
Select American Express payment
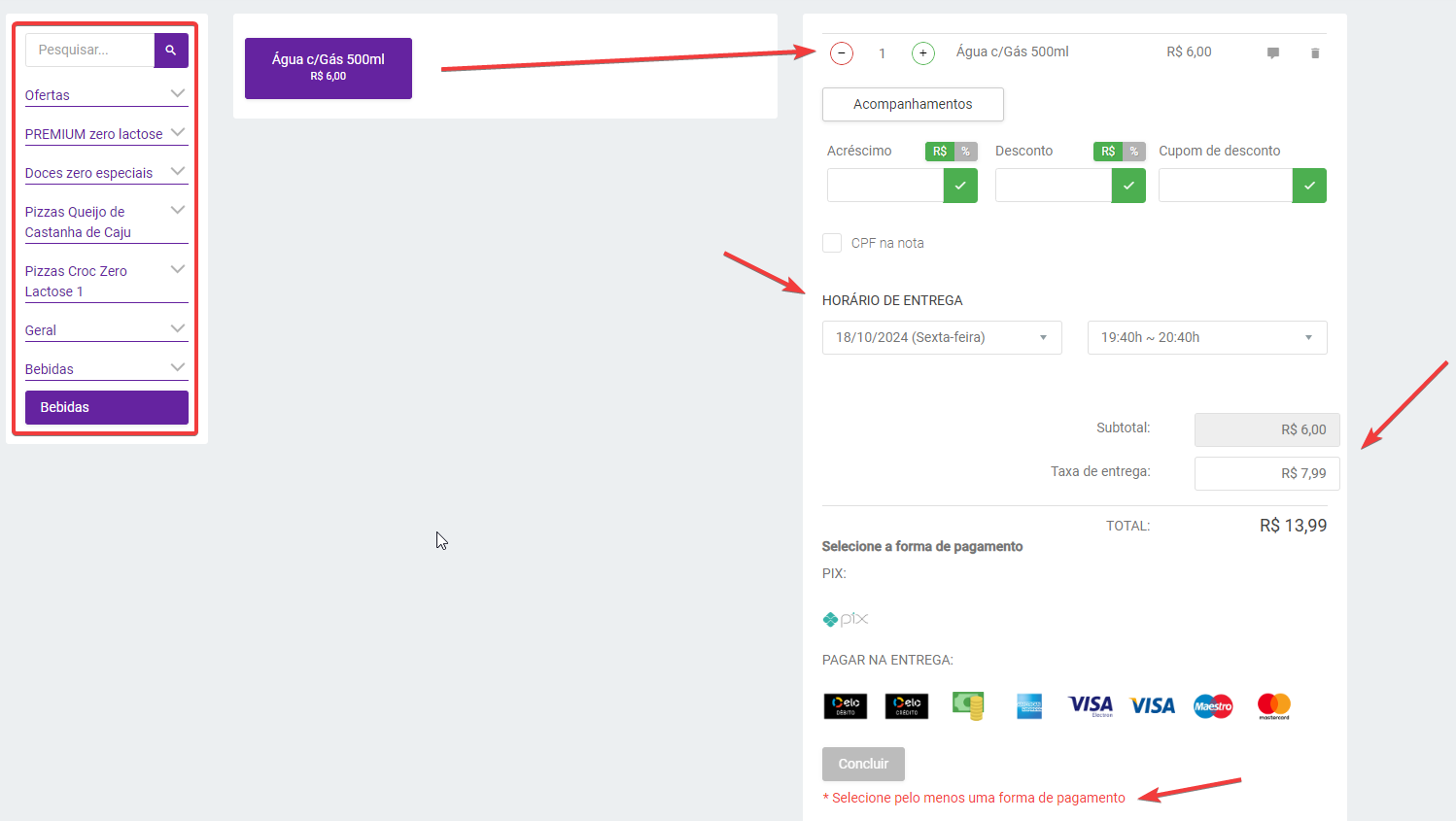click(x=1029, y=705)
